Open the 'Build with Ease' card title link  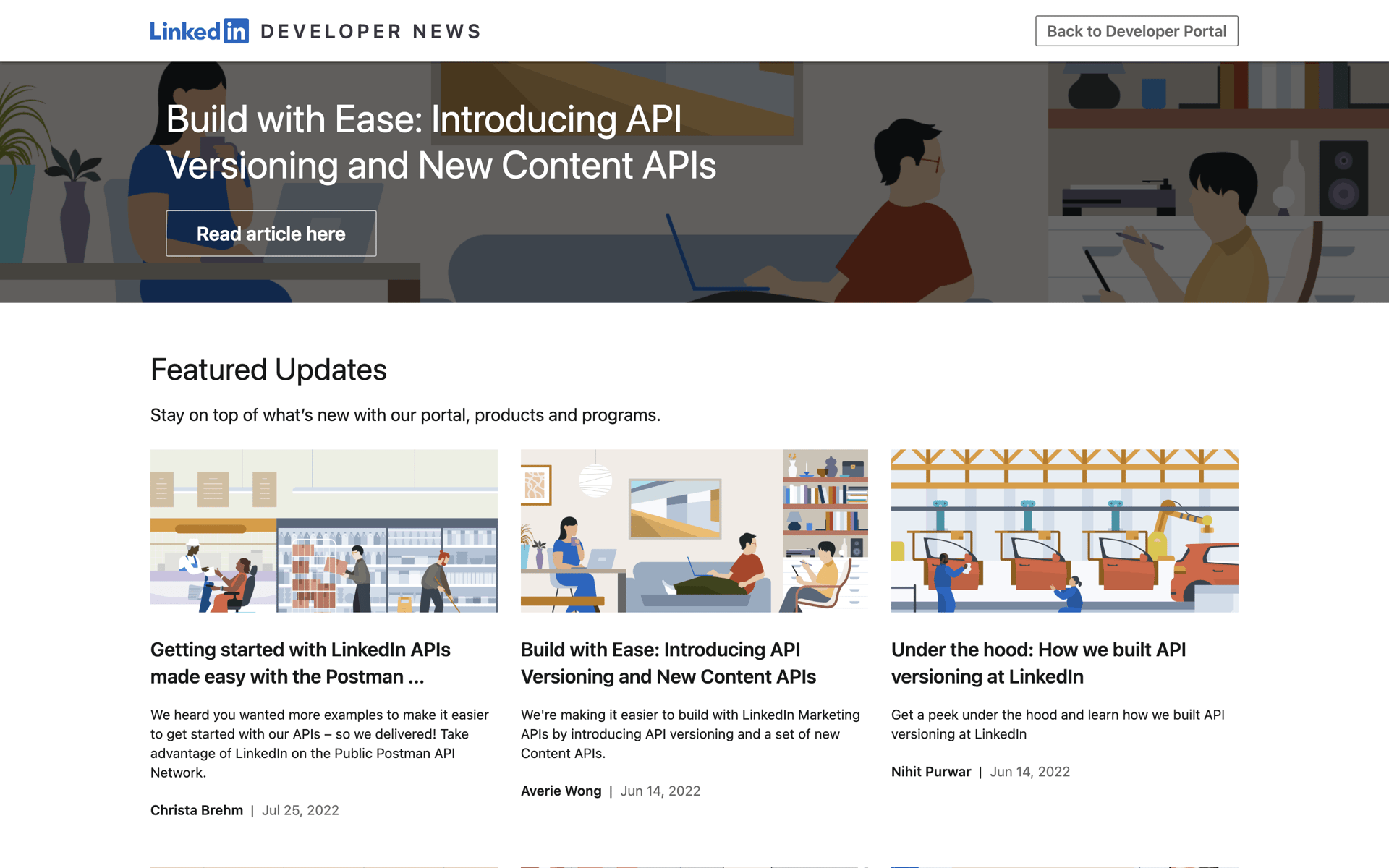(x=668, y=663)
